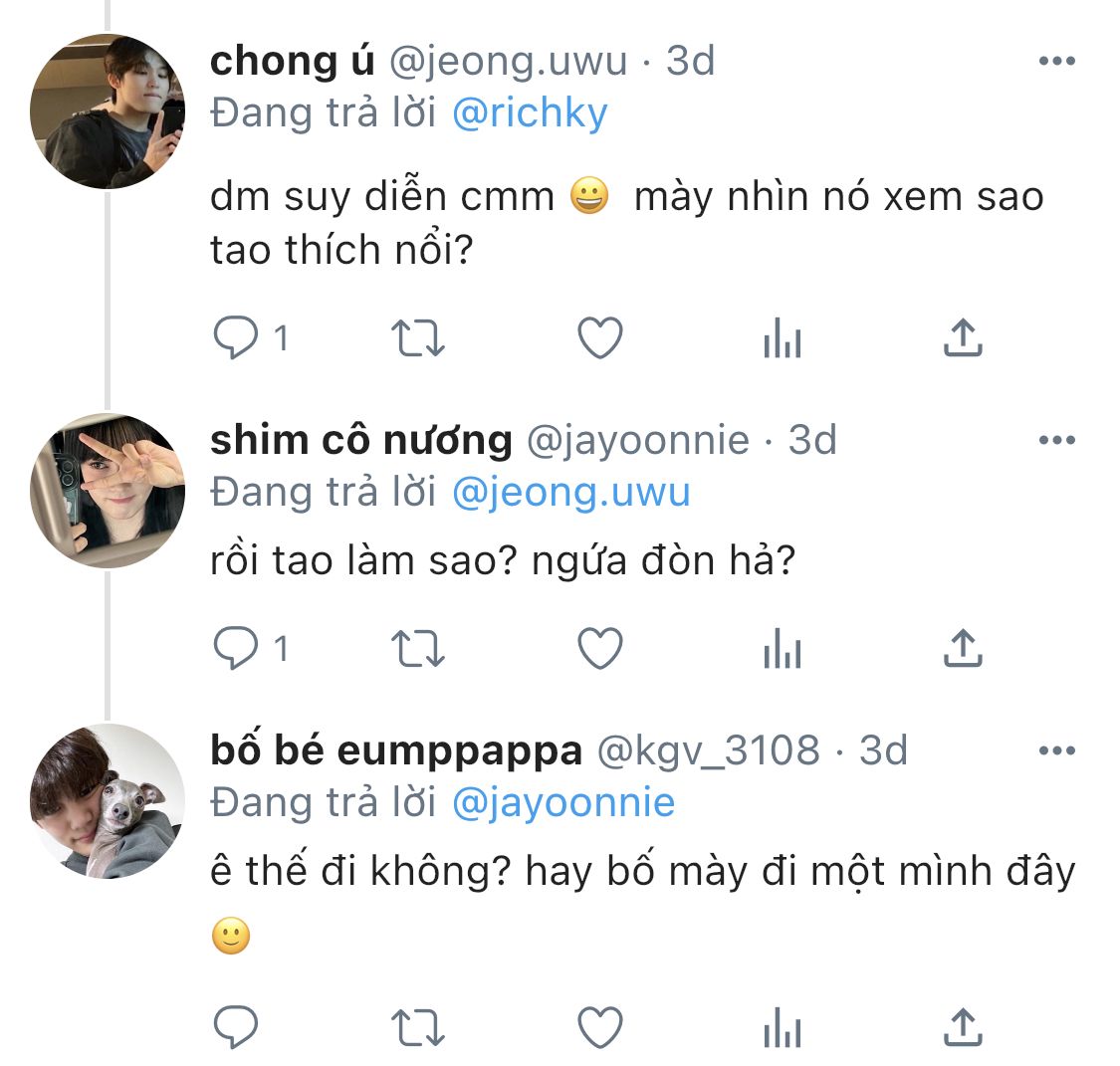Screen dimensions: 1120x1066
Task: Open the @richky mention link
Action: [x=529, y=114]
